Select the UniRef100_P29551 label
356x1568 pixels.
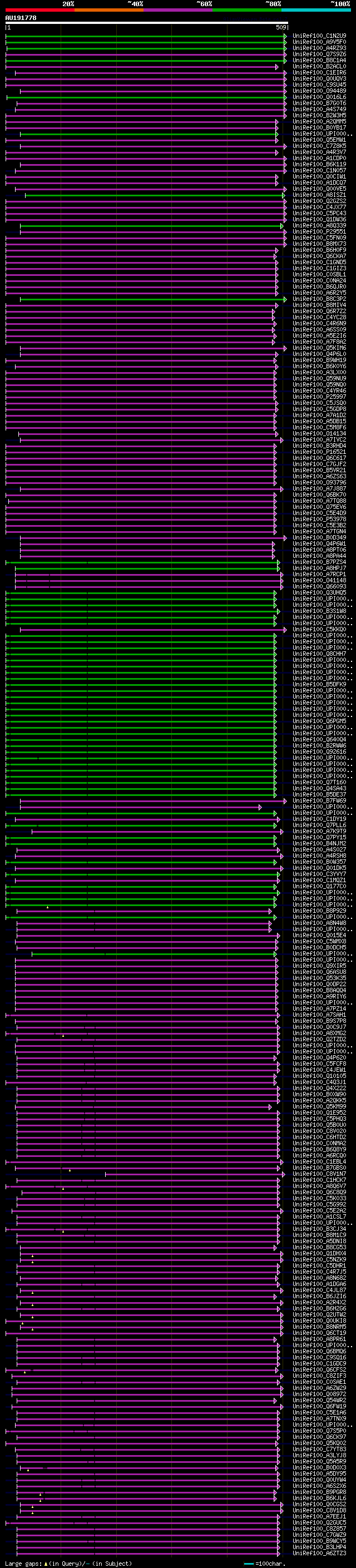(x=319, y=232)
